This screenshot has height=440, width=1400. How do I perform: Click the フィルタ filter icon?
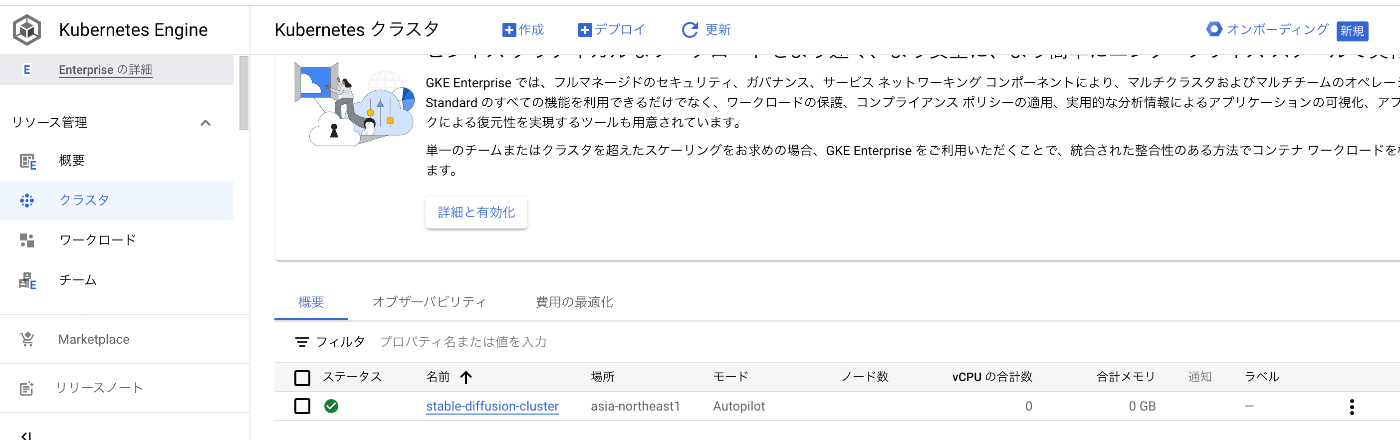[x=302, y=342]
